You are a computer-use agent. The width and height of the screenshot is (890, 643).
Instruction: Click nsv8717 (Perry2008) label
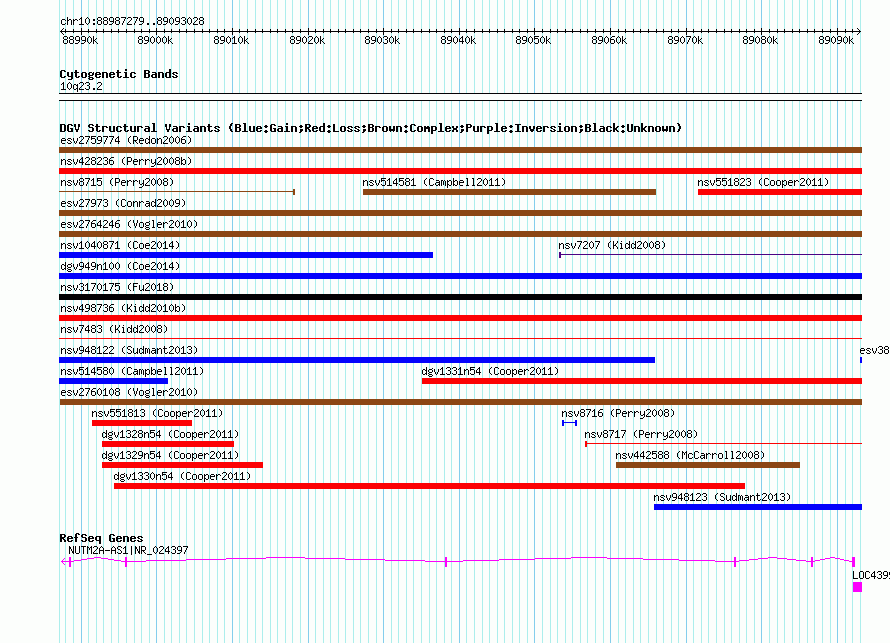point(641,434)
